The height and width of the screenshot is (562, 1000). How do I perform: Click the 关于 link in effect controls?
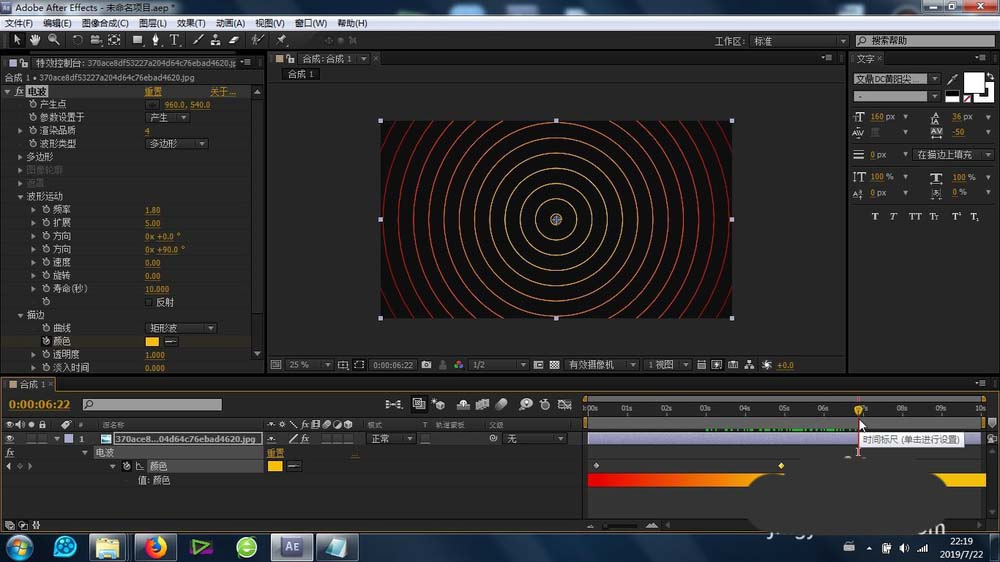221,92
